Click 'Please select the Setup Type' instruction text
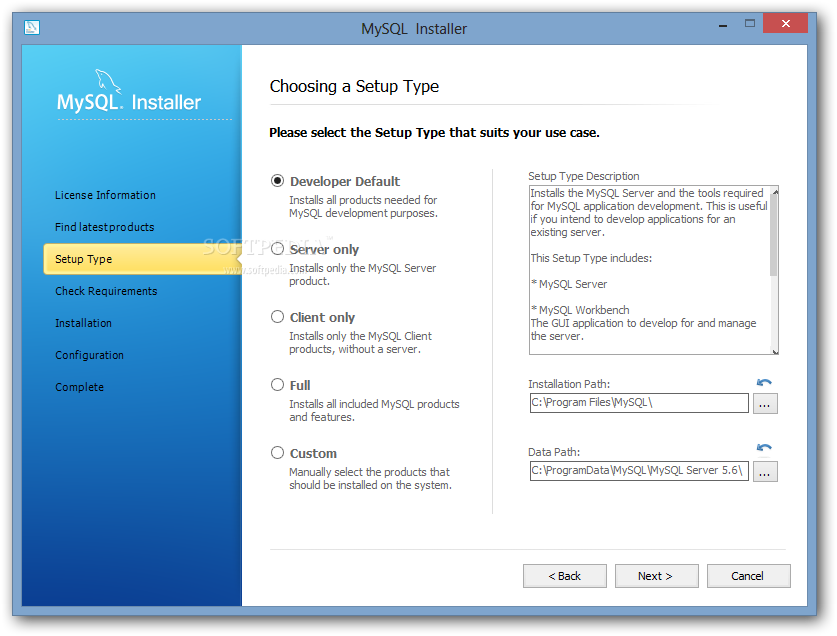The width and height of the screenshot is (837, 636). 434,132
